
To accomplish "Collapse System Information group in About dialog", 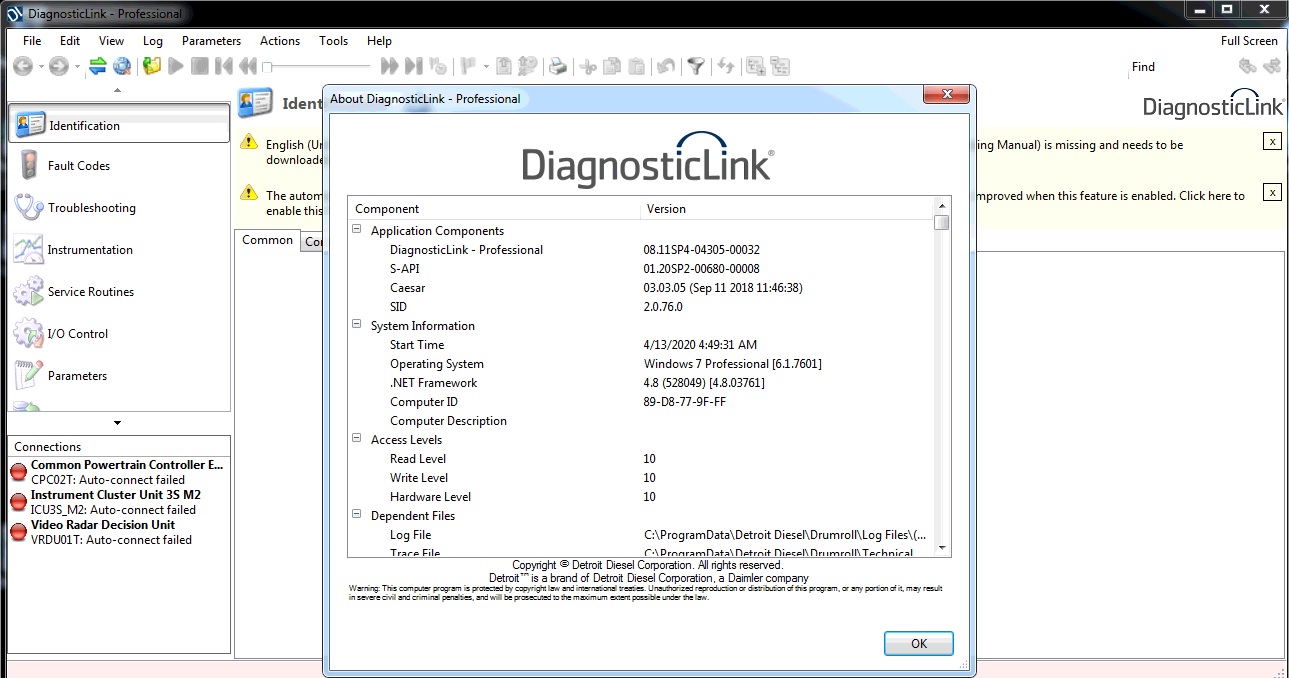I will coord(357,325).
